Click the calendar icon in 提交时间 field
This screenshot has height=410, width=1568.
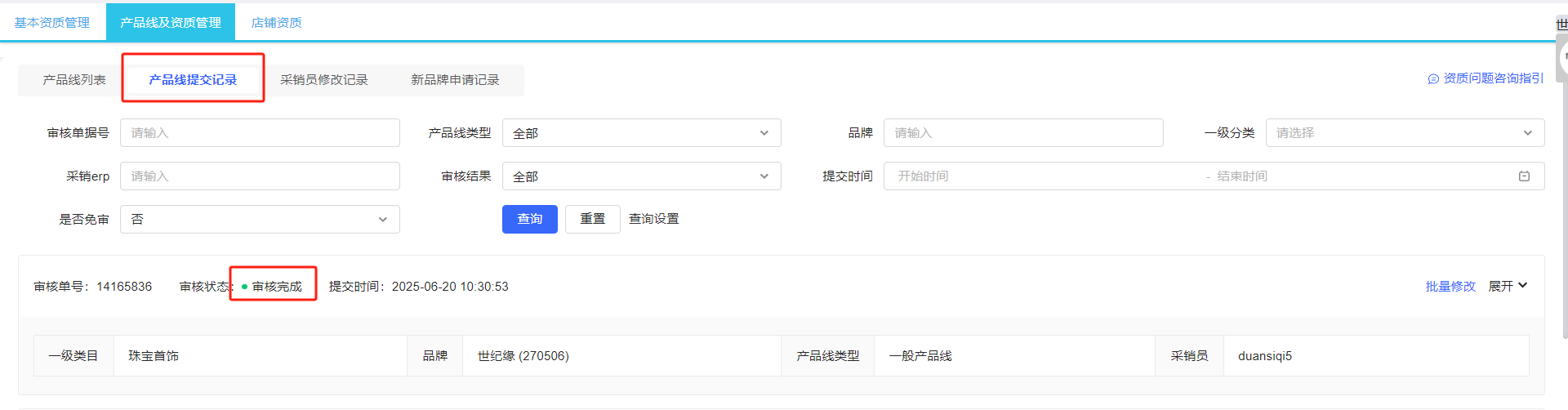click(x=1524, y=176)
